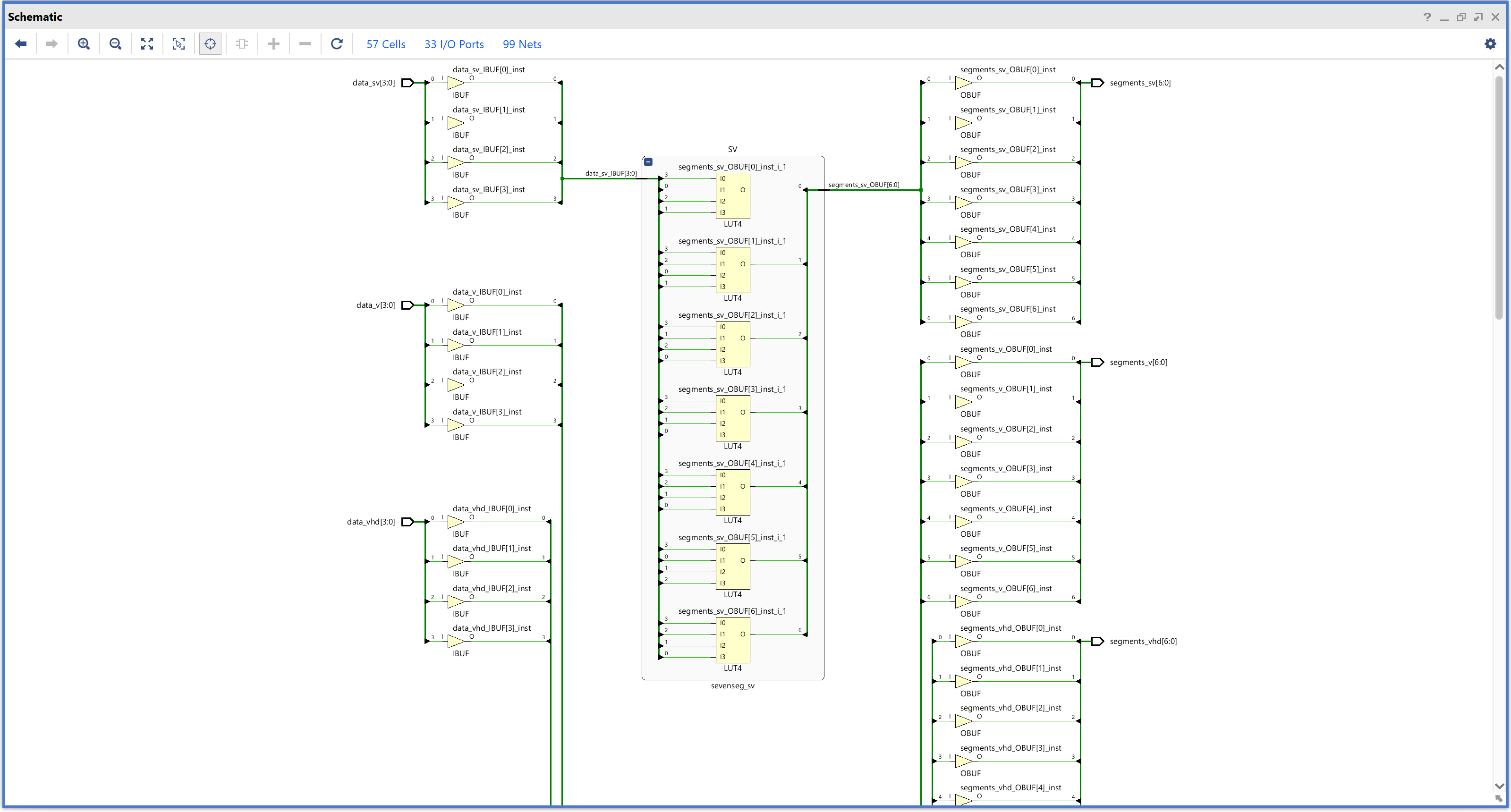
Task: Click the forward arrow in schematic toolbar
Action: point(51,44)
